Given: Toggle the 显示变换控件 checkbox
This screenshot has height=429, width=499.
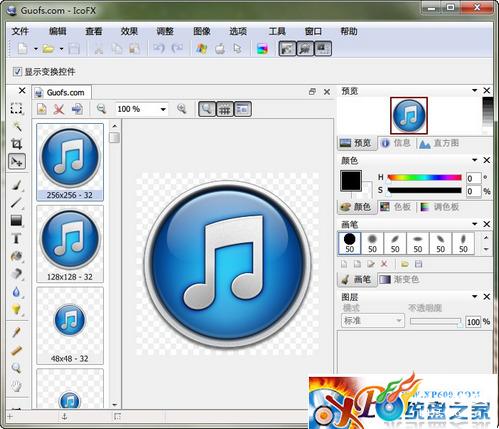Looking at the screenshot, I should point(17,71).
